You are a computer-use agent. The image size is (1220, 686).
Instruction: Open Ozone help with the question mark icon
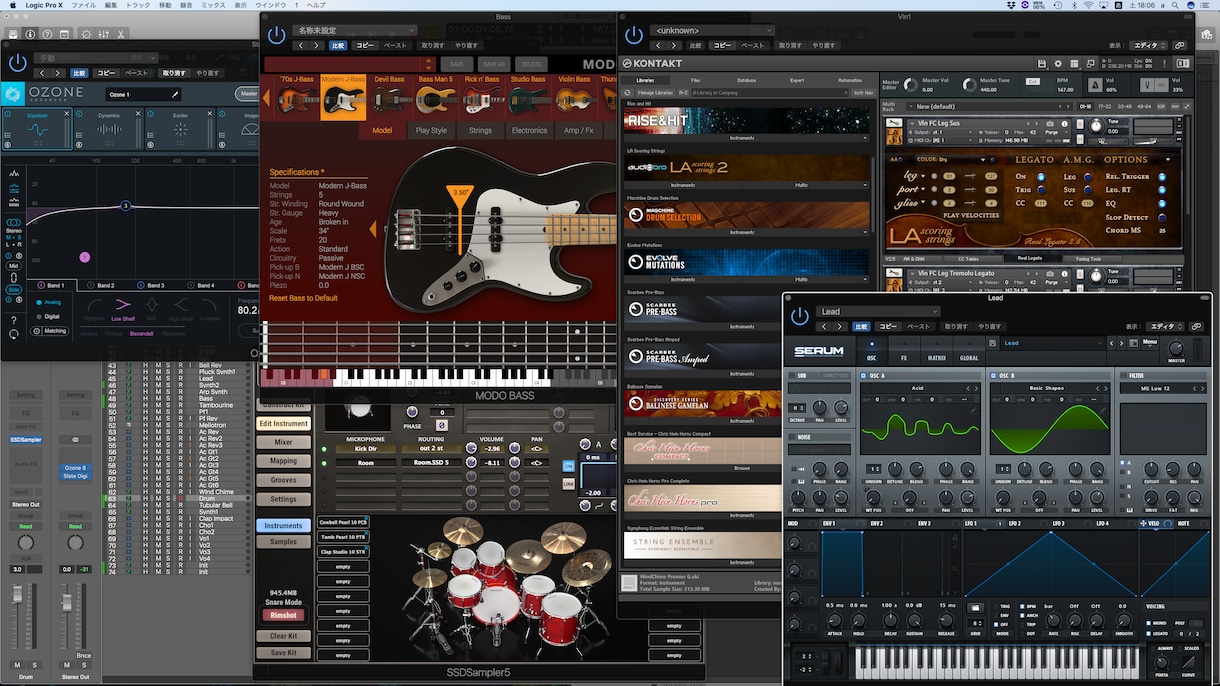tap(14, 319)
